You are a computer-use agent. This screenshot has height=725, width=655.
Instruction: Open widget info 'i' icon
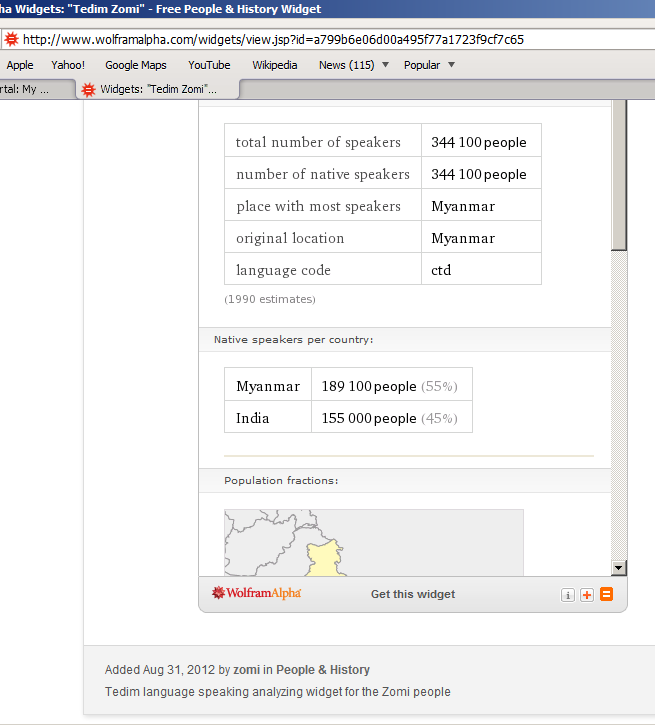pos(568,595)
